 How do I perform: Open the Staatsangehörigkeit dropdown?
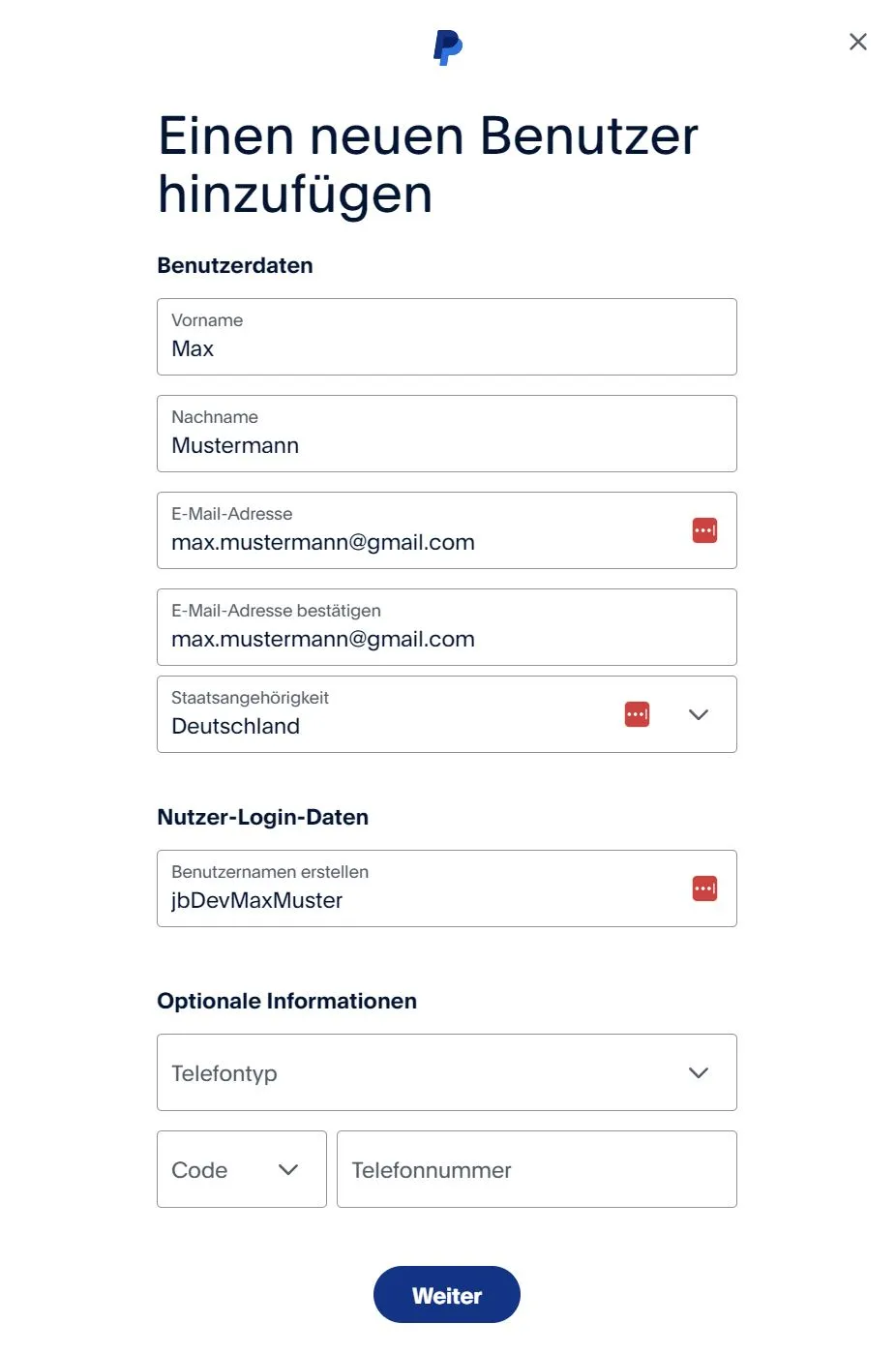[698, 714]
